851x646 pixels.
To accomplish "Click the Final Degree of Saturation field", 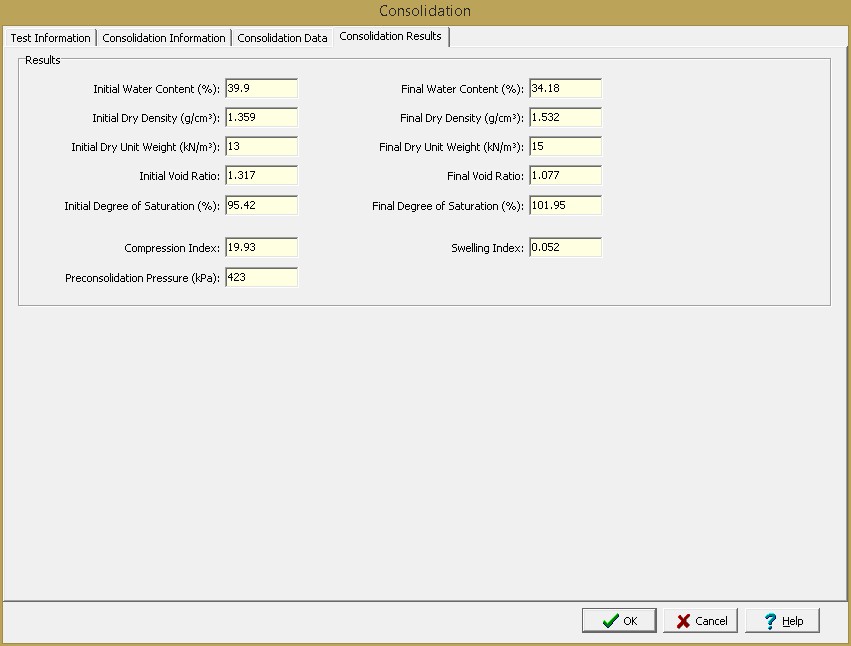I will (566, 205).
